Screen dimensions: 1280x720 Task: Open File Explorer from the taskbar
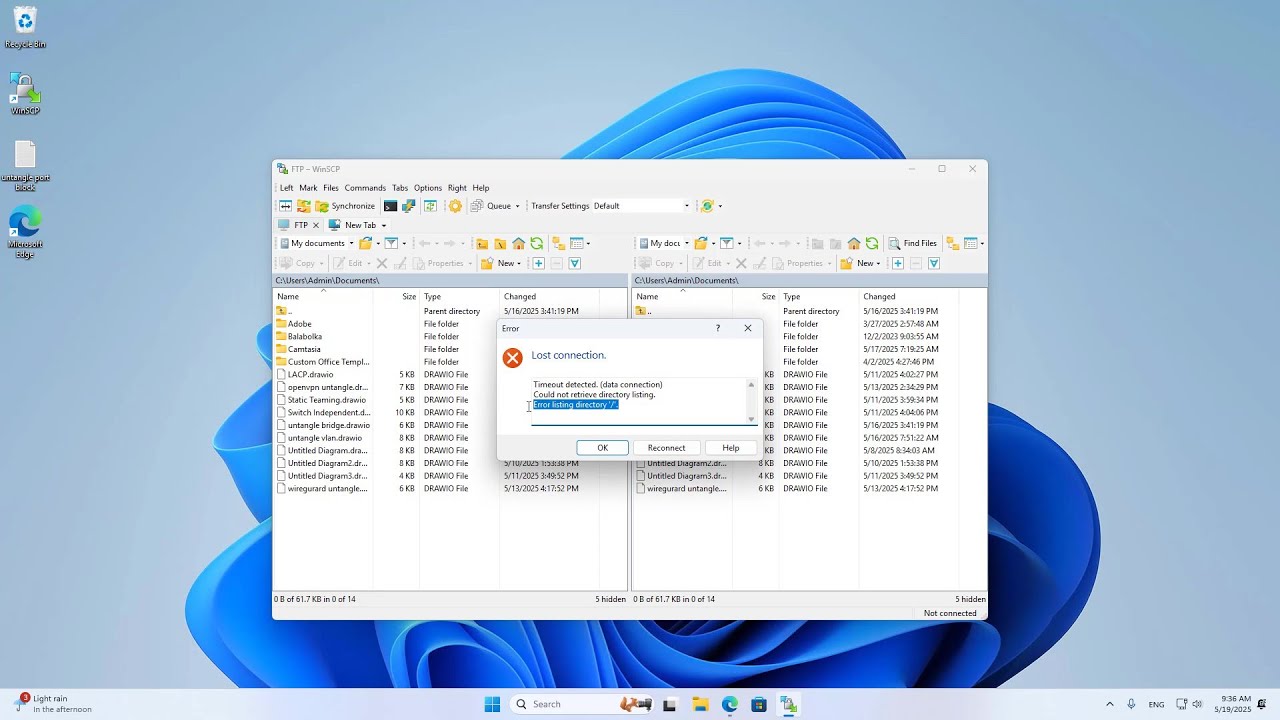pyautogui.click(x=699, y=704)
